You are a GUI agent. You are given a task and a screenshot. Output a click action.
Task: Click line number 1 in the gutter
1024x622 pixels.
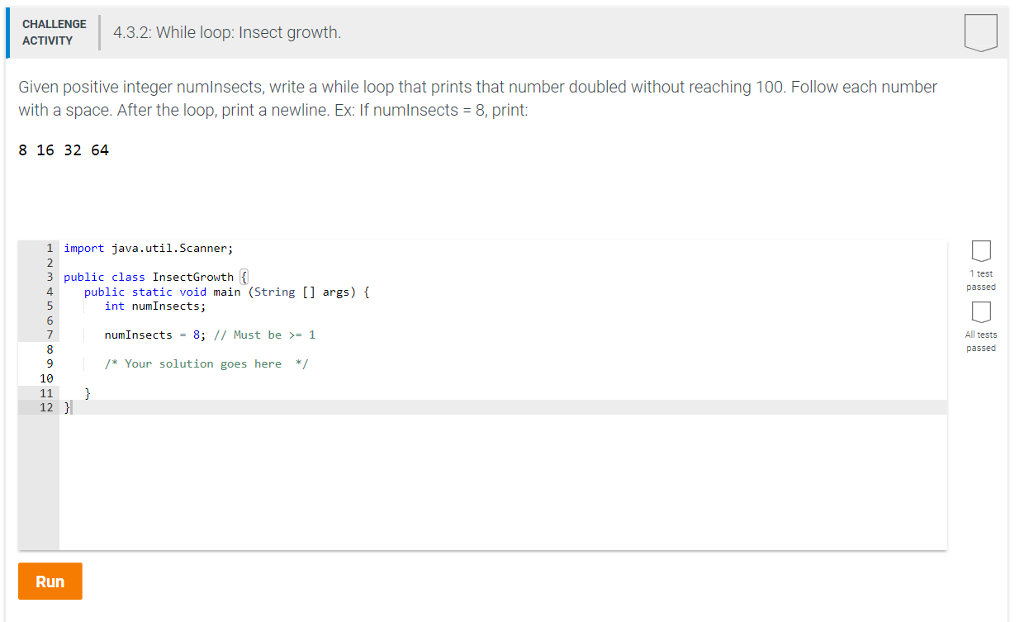49,247
